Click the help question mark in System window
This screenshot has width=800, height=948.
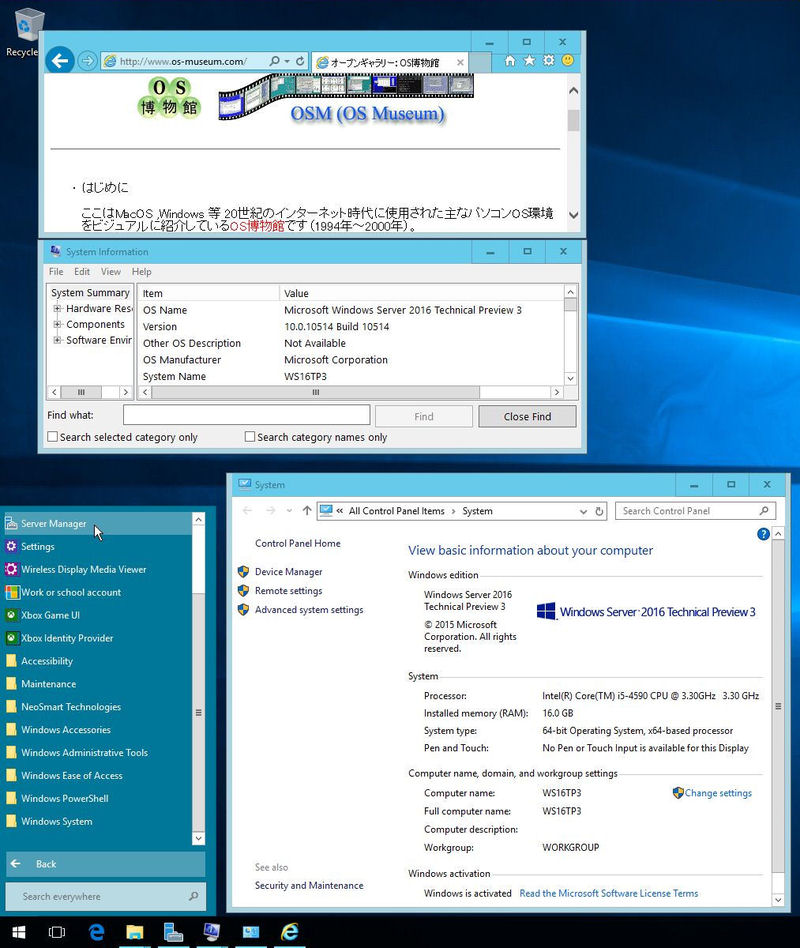[x=763, y=534]
